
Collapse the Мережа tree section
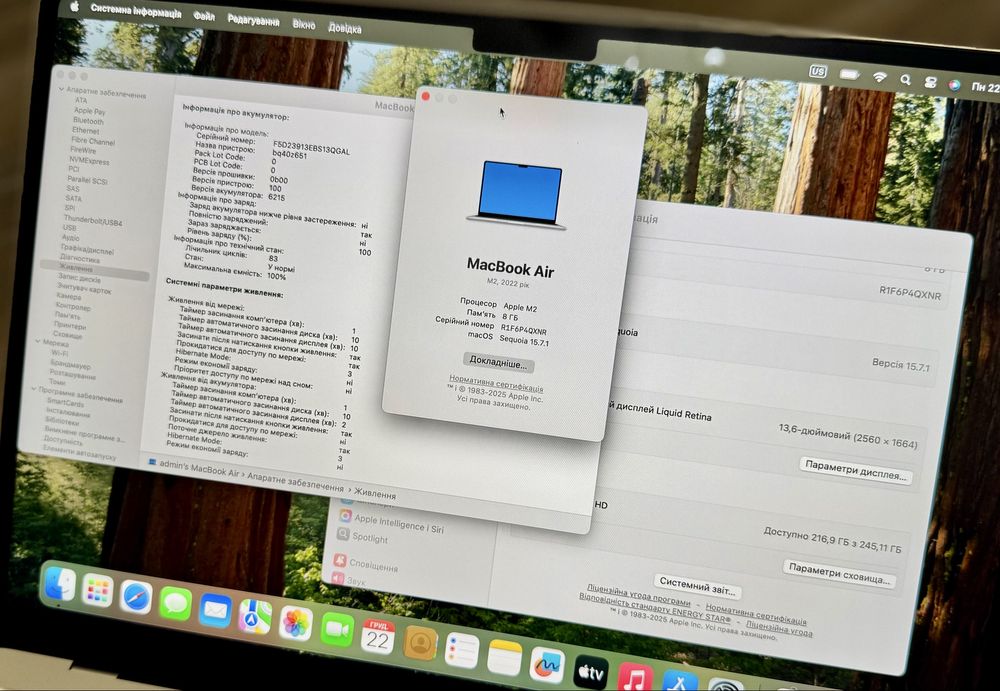(x=38, y=341)
